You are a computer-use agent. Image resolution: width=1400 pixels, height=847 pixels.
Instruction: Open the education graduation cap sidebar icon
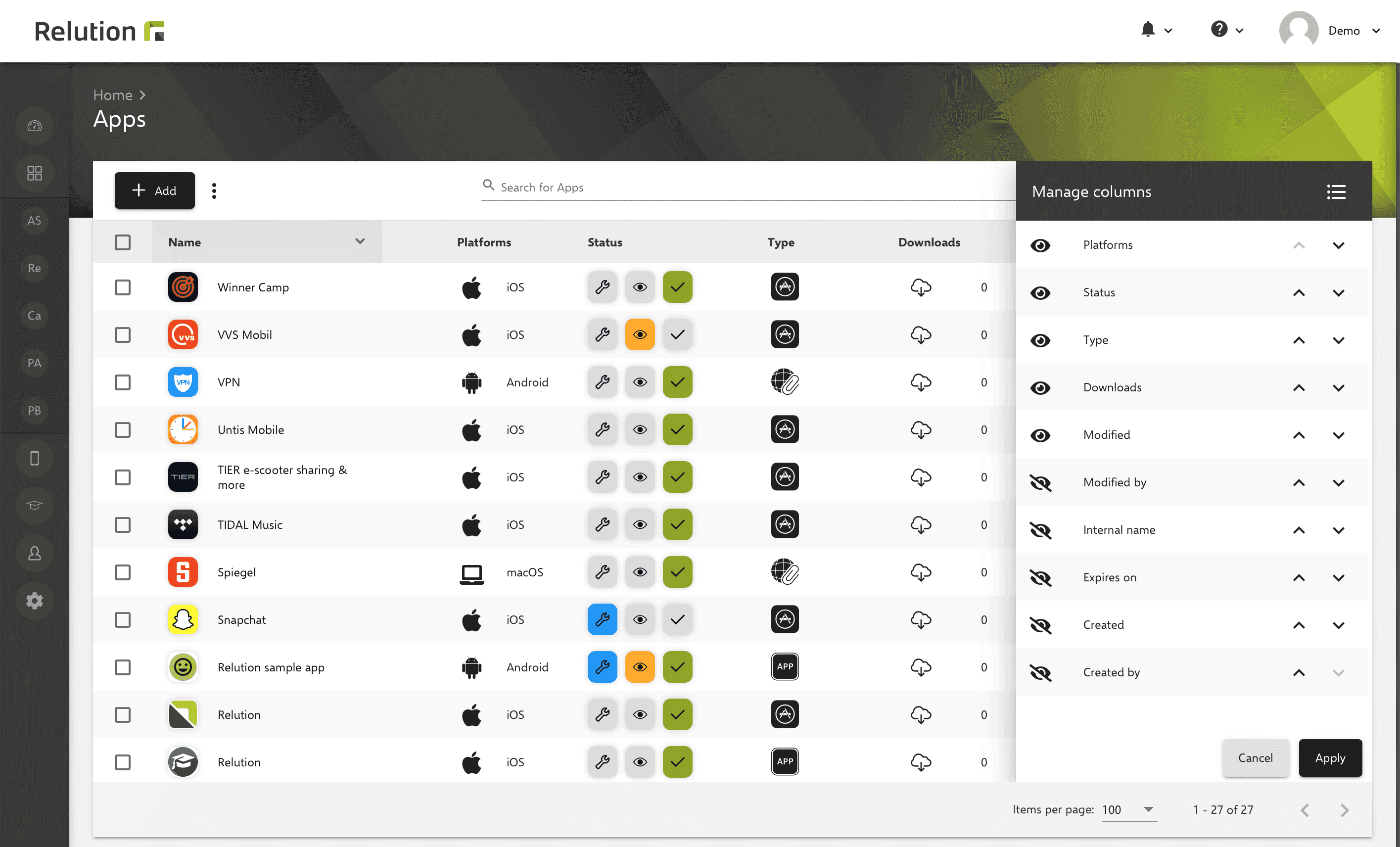coord(35,506)
